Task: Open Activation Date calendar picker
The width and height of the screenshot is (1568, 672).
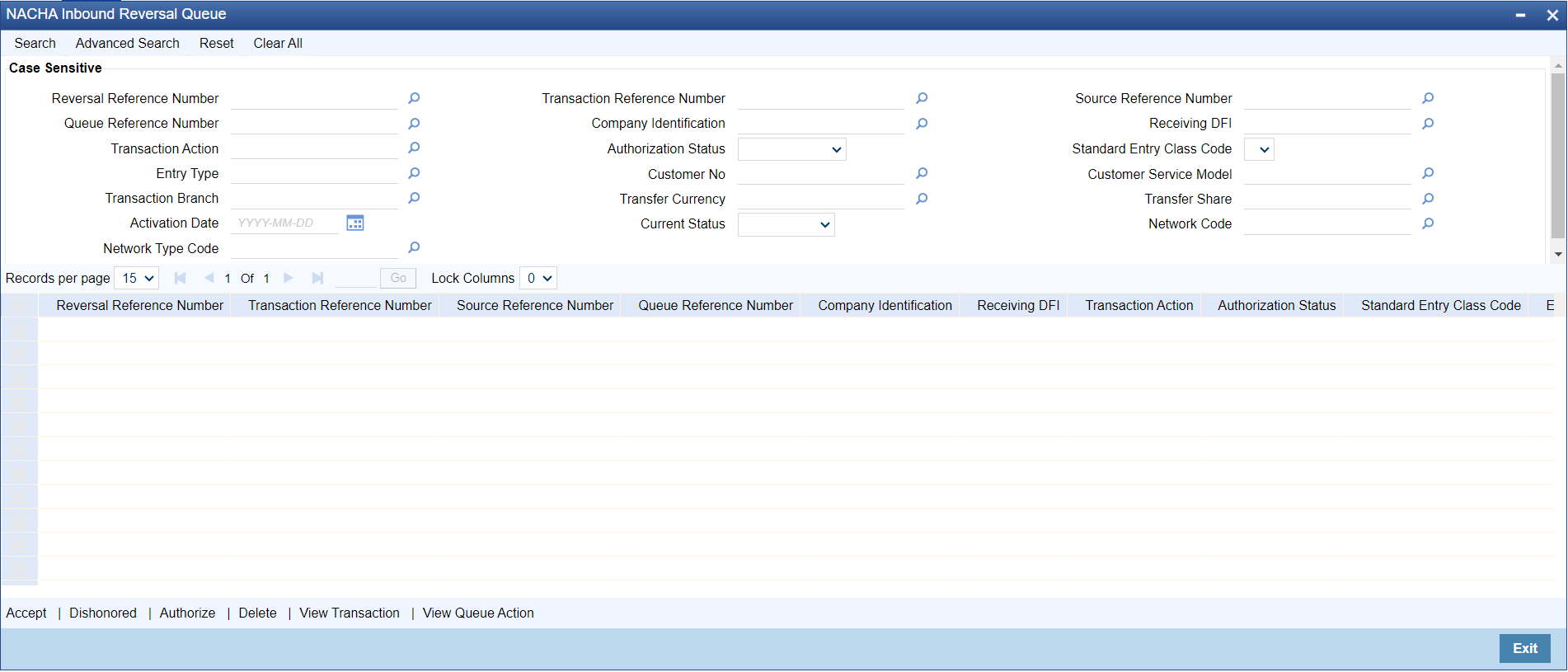Action: click(x=355, y=223)
